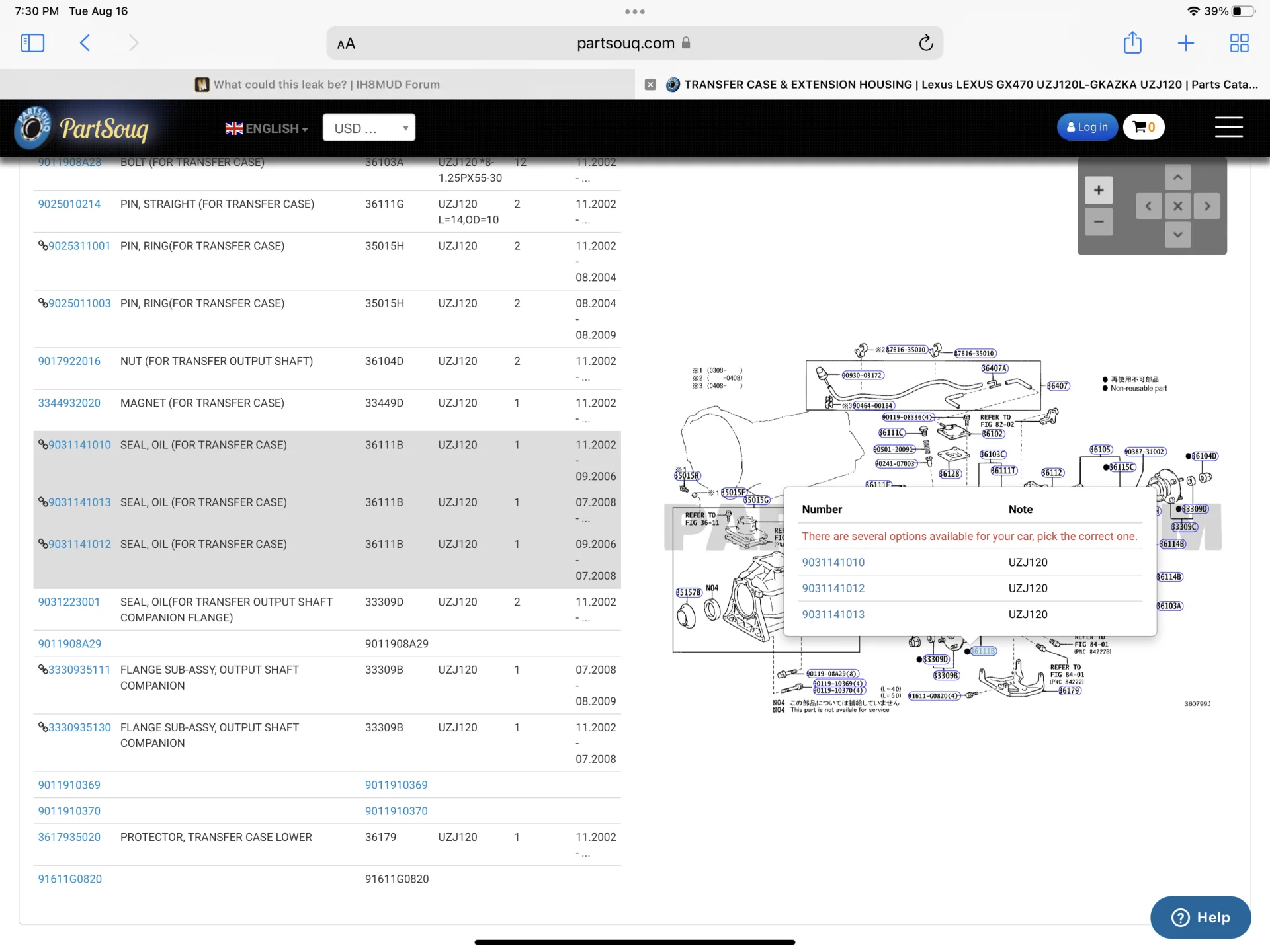The width and height of the screenshot is (1270, 952).
Task: Zoom out diagram with minus button
Action: click(x=1099, y=222)
